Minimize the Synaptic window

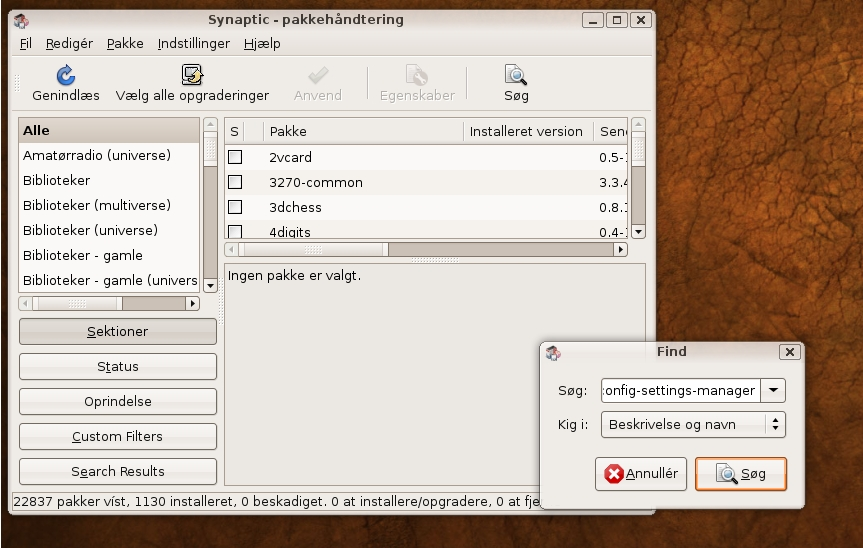tap(593, 20)
